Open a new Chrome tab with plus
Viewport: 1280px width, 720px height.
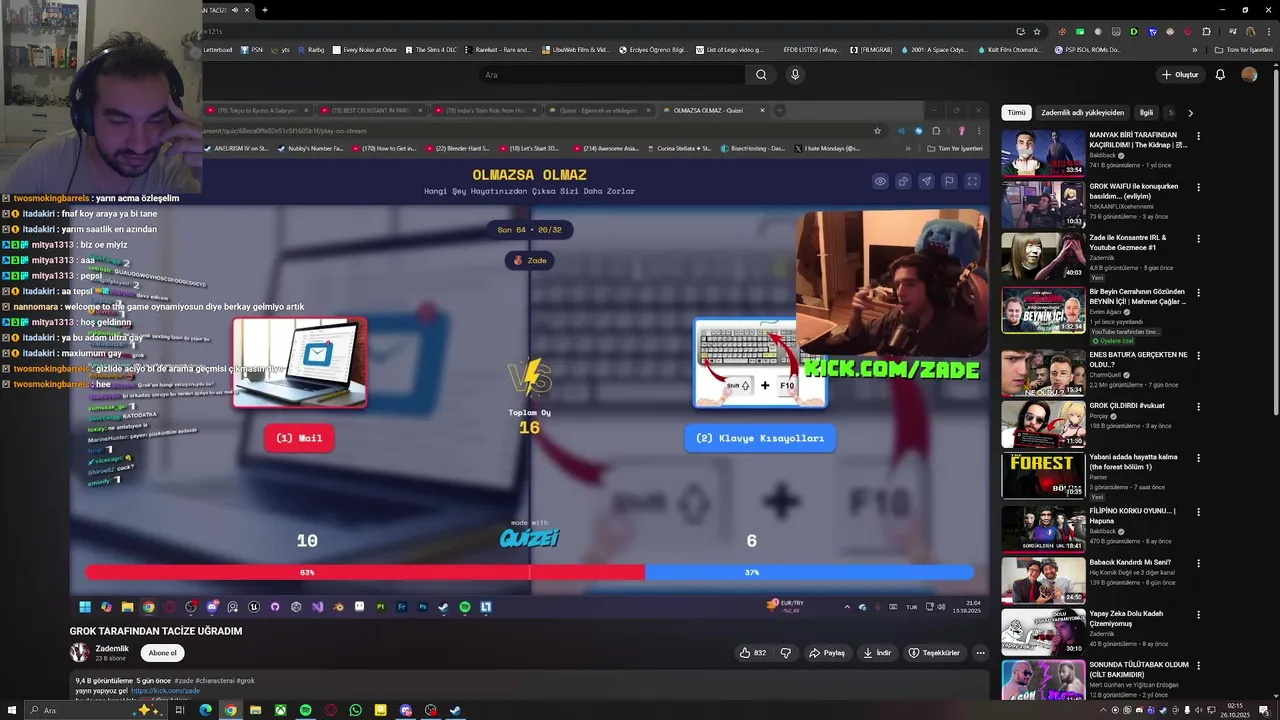coord(264,10)
